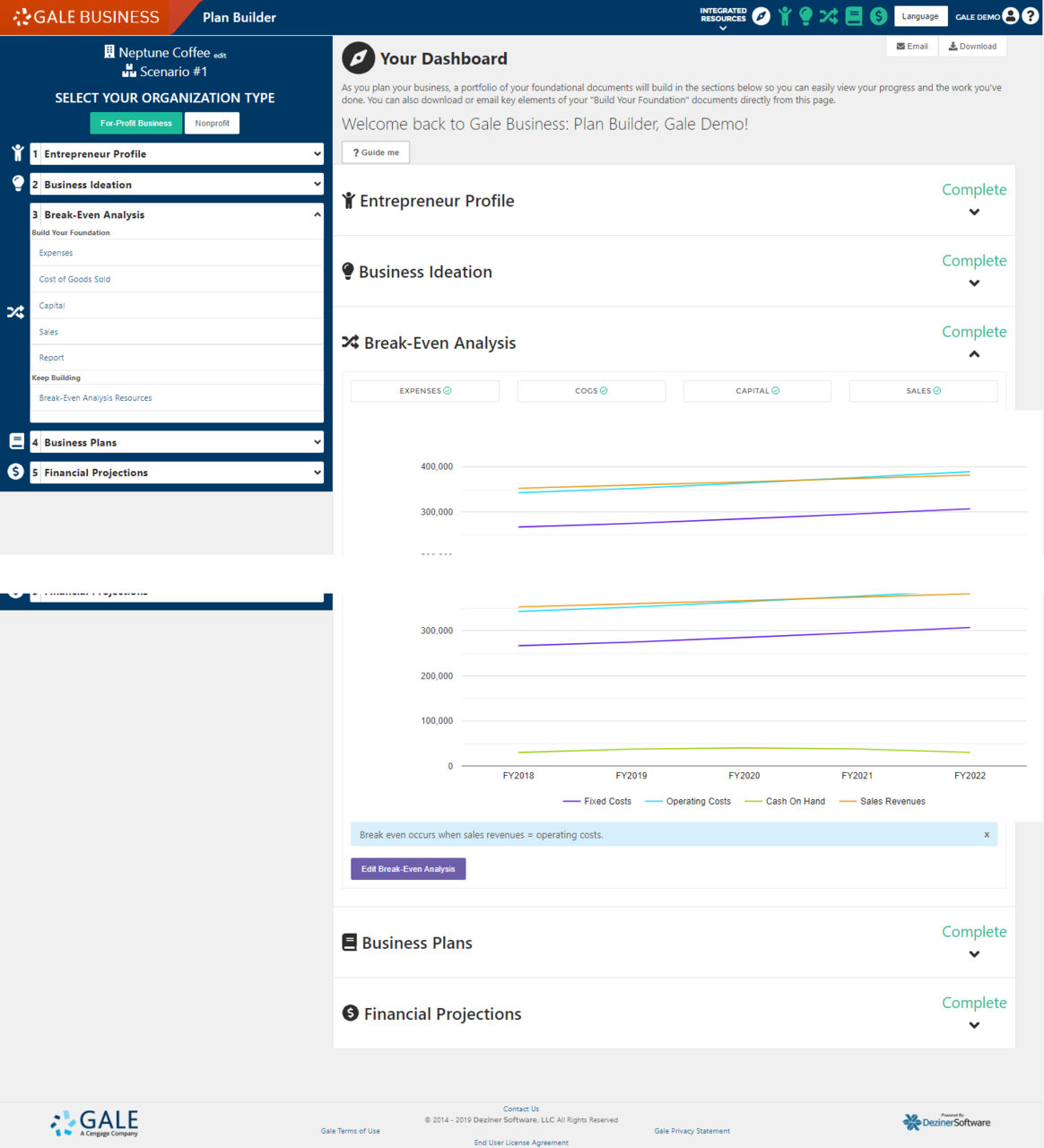The width and height of the screenshot is (1044, 1148).
Task: Expand dashboard Business Ideation chevron
Action: 974,283
